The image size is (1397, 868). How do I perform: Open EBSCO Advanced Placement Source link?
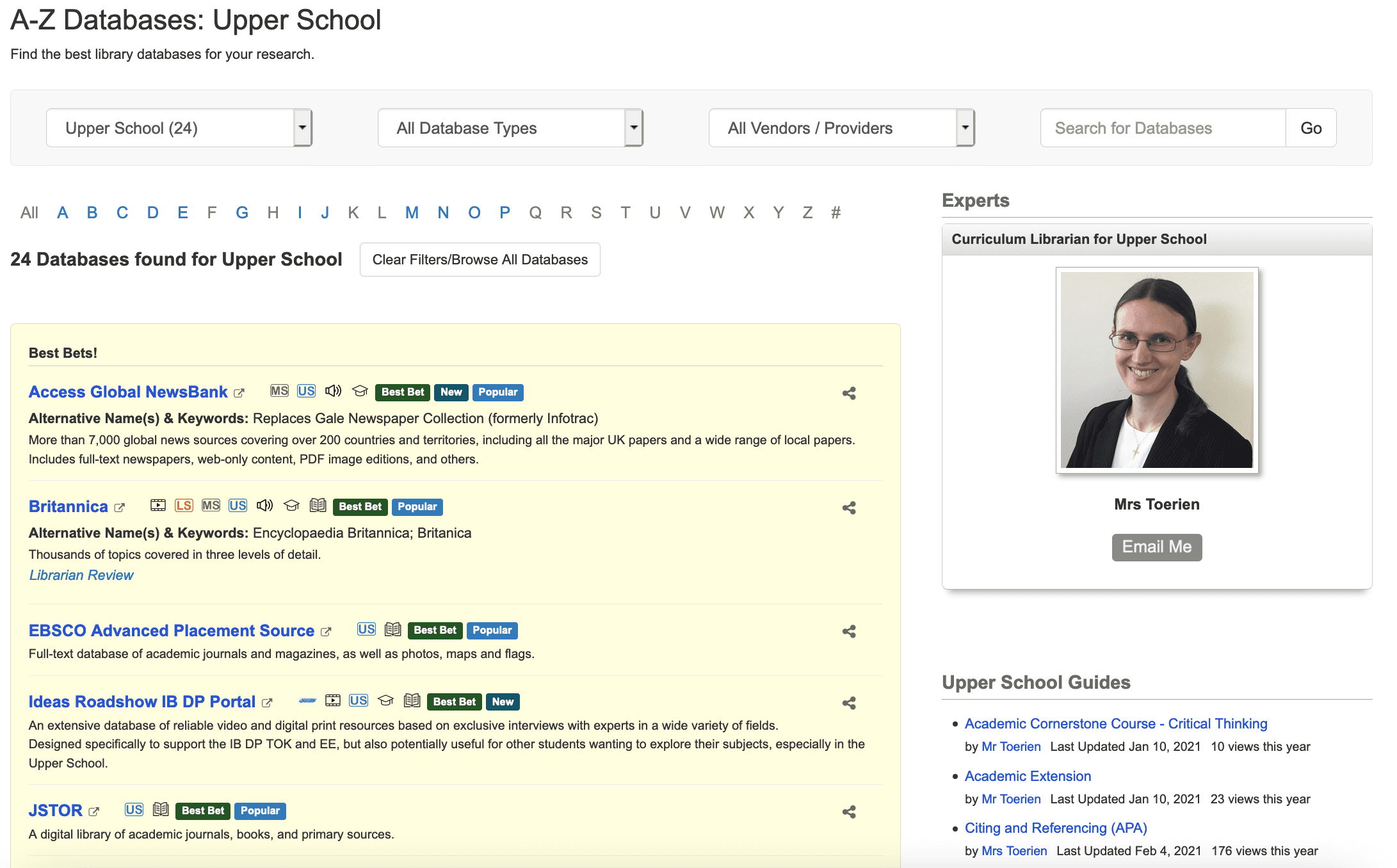172,631
